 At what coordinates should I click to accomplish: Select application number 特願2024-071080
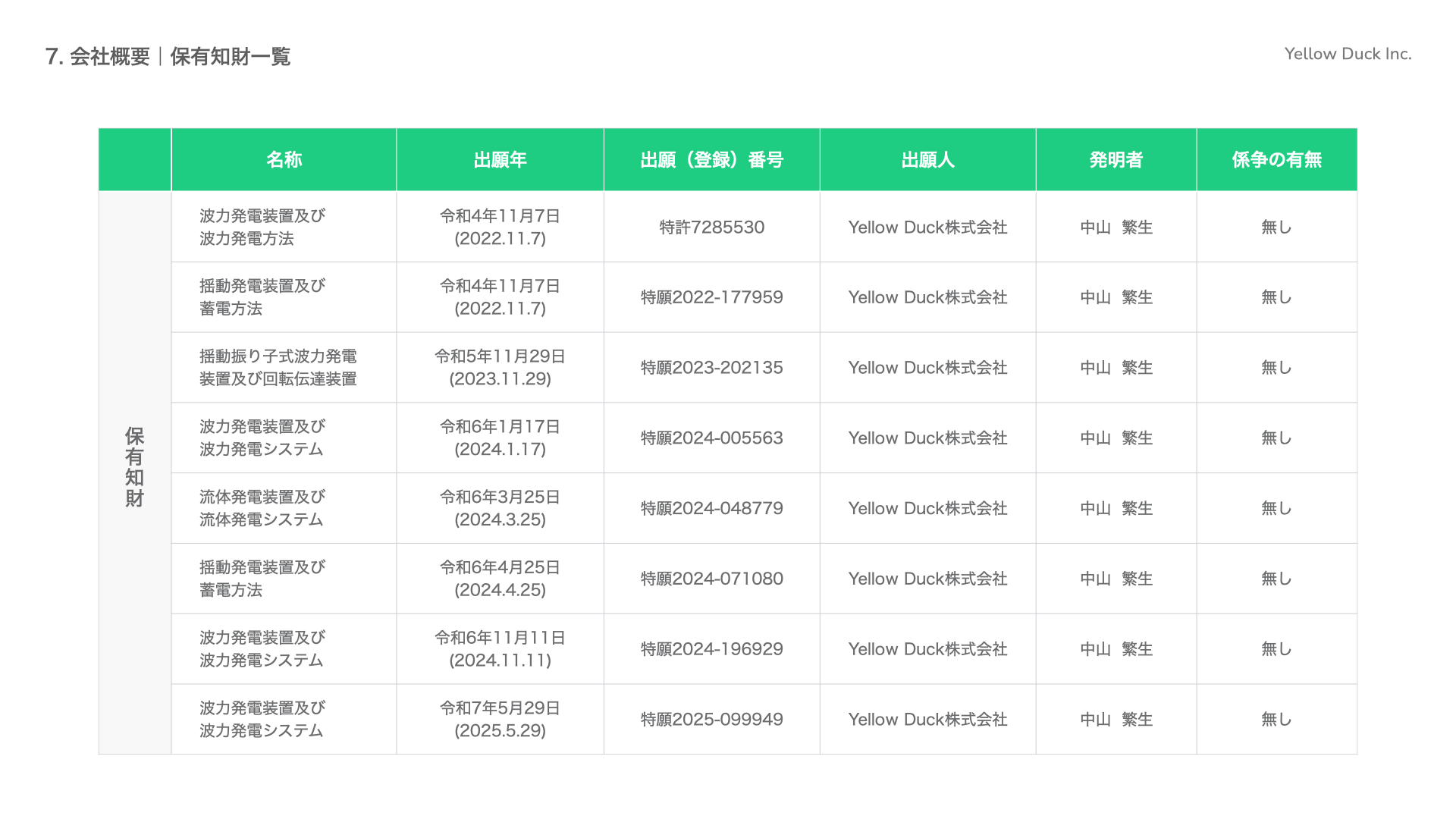(711, 579)
